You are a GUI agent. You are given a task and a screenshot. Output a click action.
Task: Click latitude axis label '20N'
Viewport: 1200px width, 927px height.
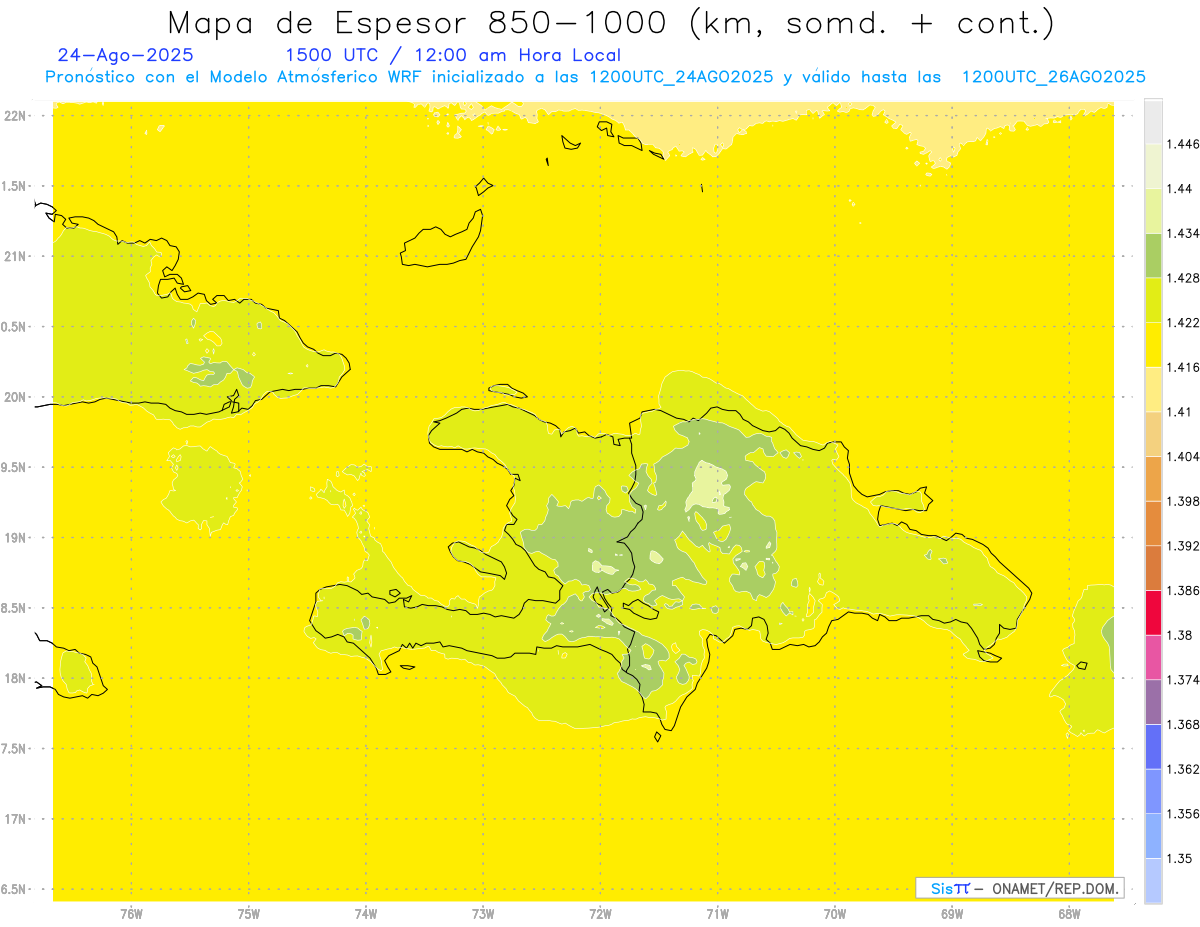point(15,397)
